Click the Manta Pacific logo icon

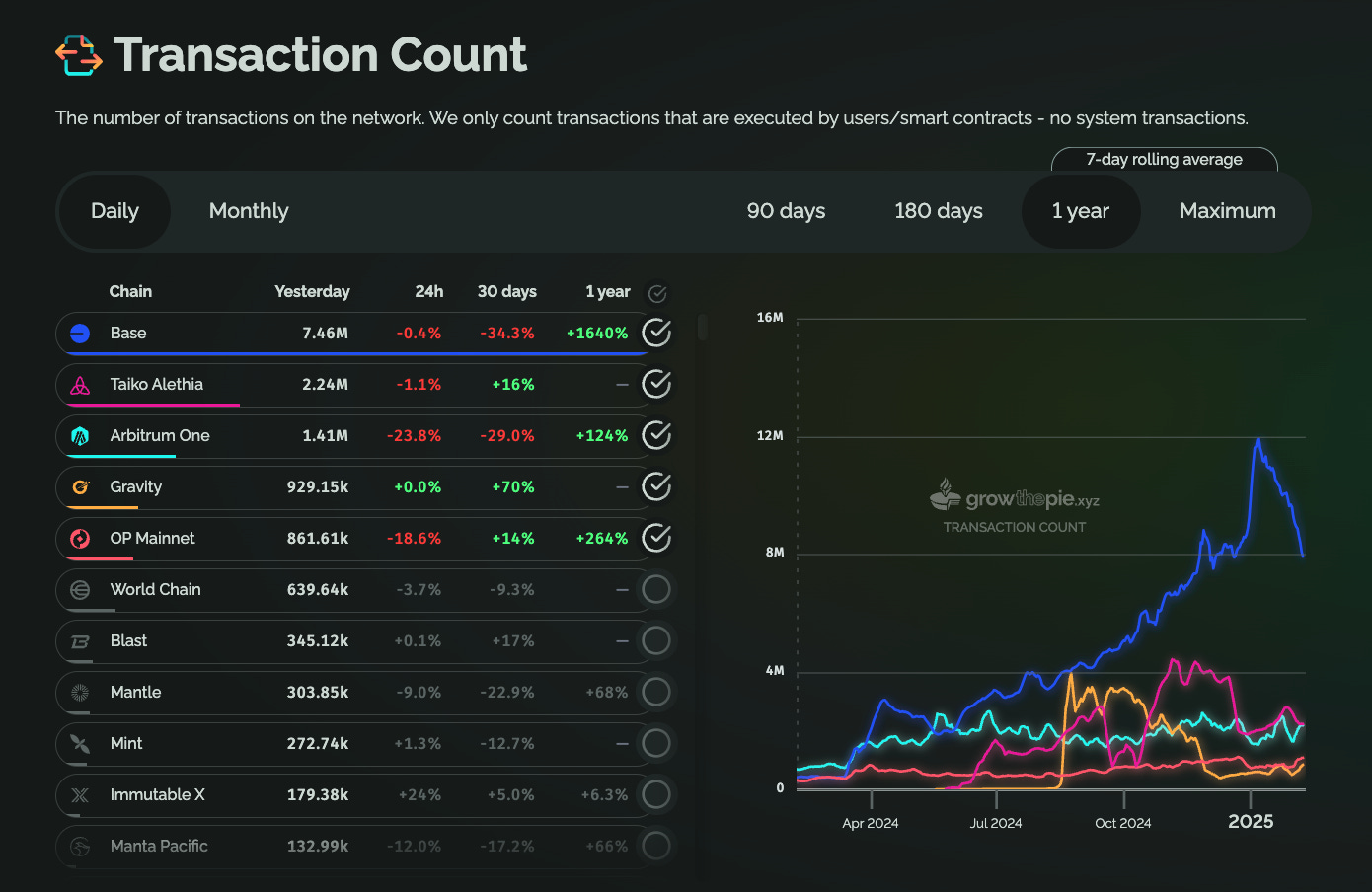[x=80, y=847]
